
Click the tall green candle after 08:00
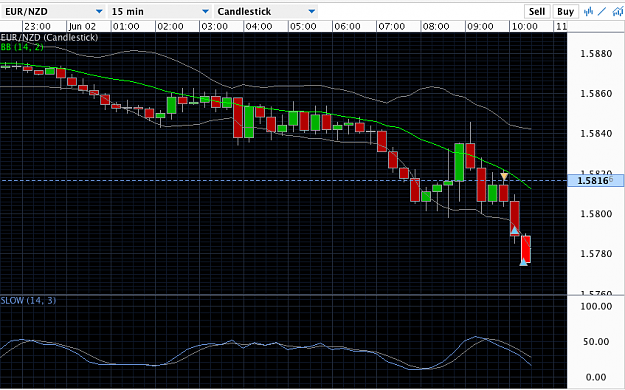point(459,162)
